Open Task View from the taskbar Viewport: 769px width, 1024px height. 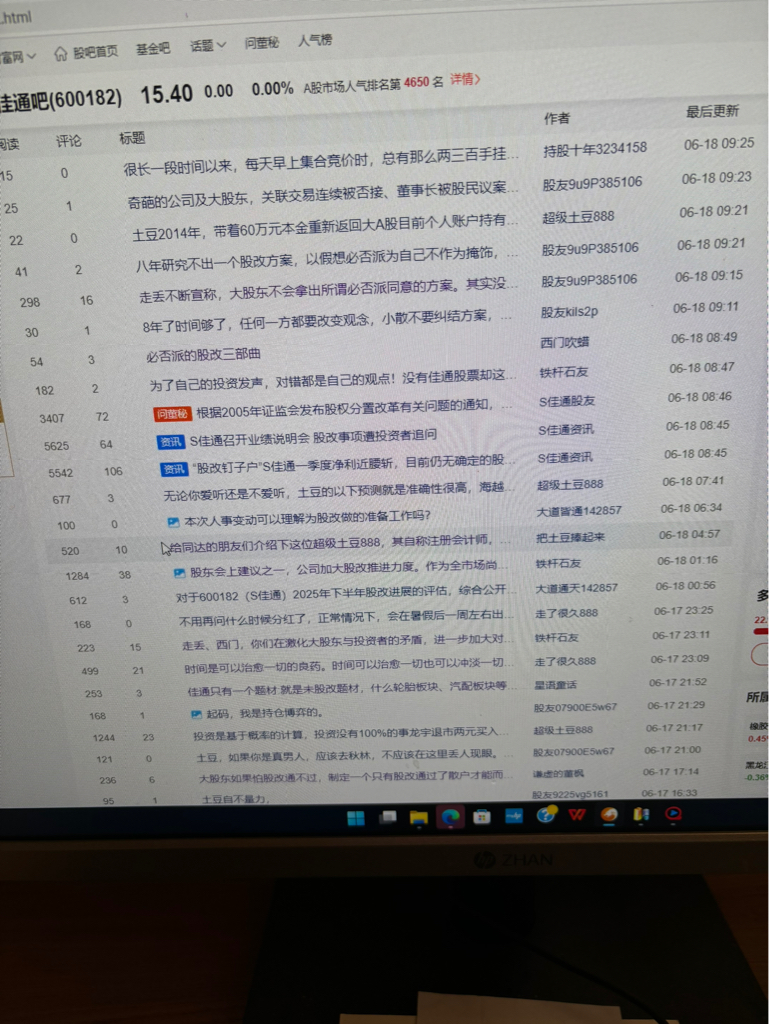[388, 818]
